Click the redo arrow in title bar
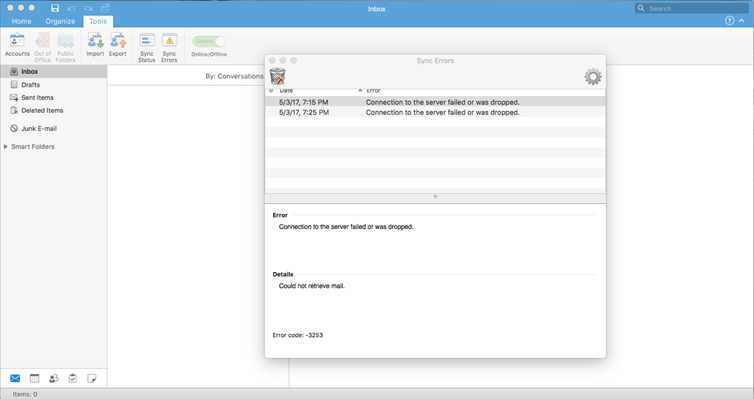 pos(88,8)
